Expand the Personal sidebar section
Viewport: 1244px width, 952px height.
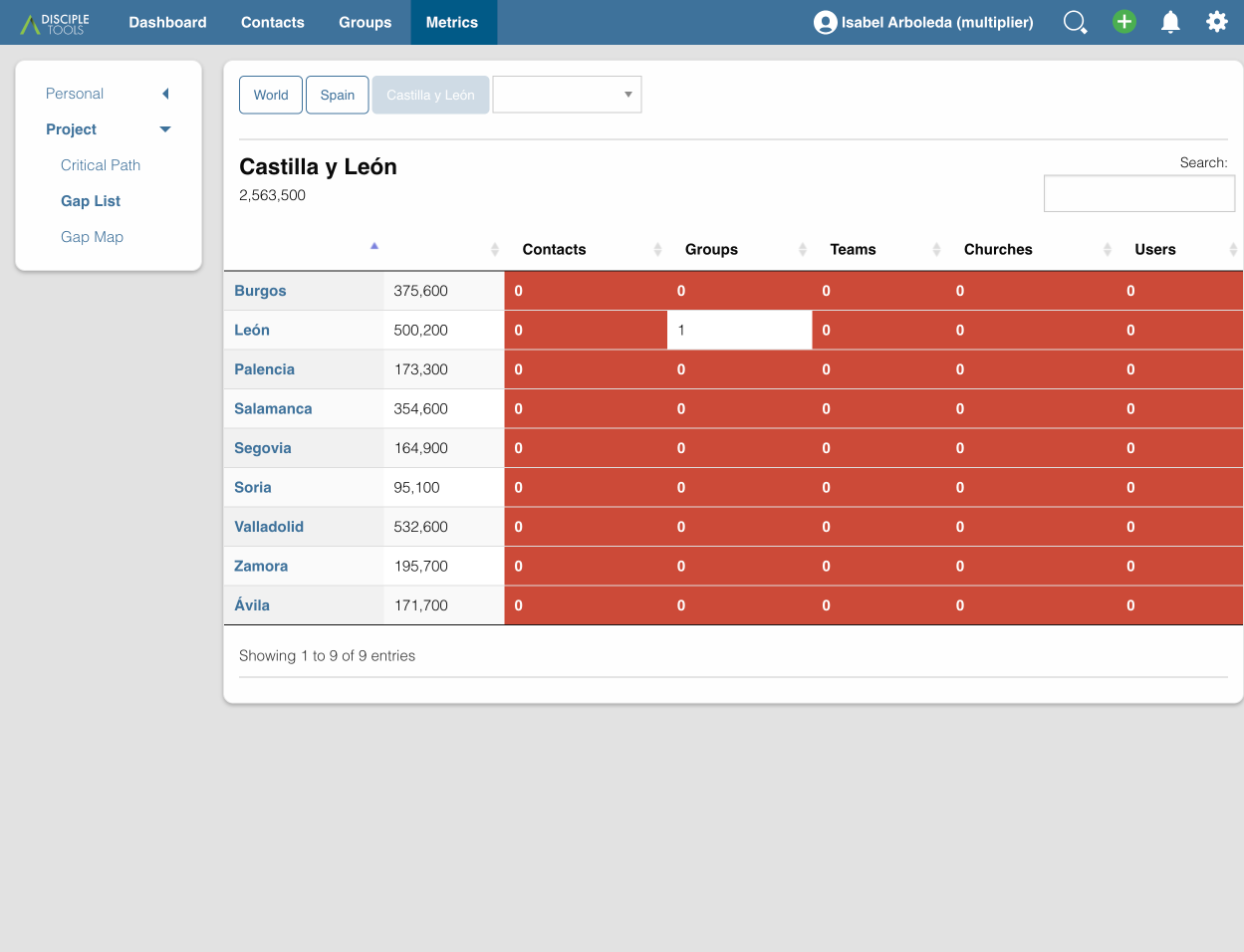pos(108,94)
